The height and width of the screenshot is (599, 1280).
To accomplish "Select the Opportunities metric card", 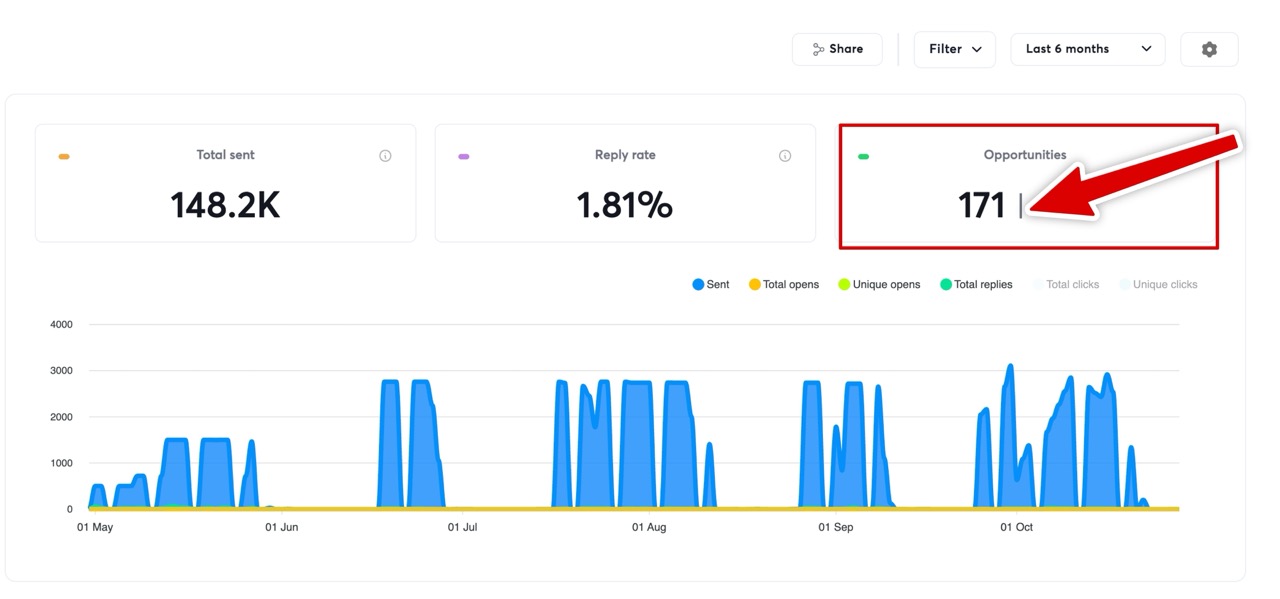I will click(x=1027, y=187).
